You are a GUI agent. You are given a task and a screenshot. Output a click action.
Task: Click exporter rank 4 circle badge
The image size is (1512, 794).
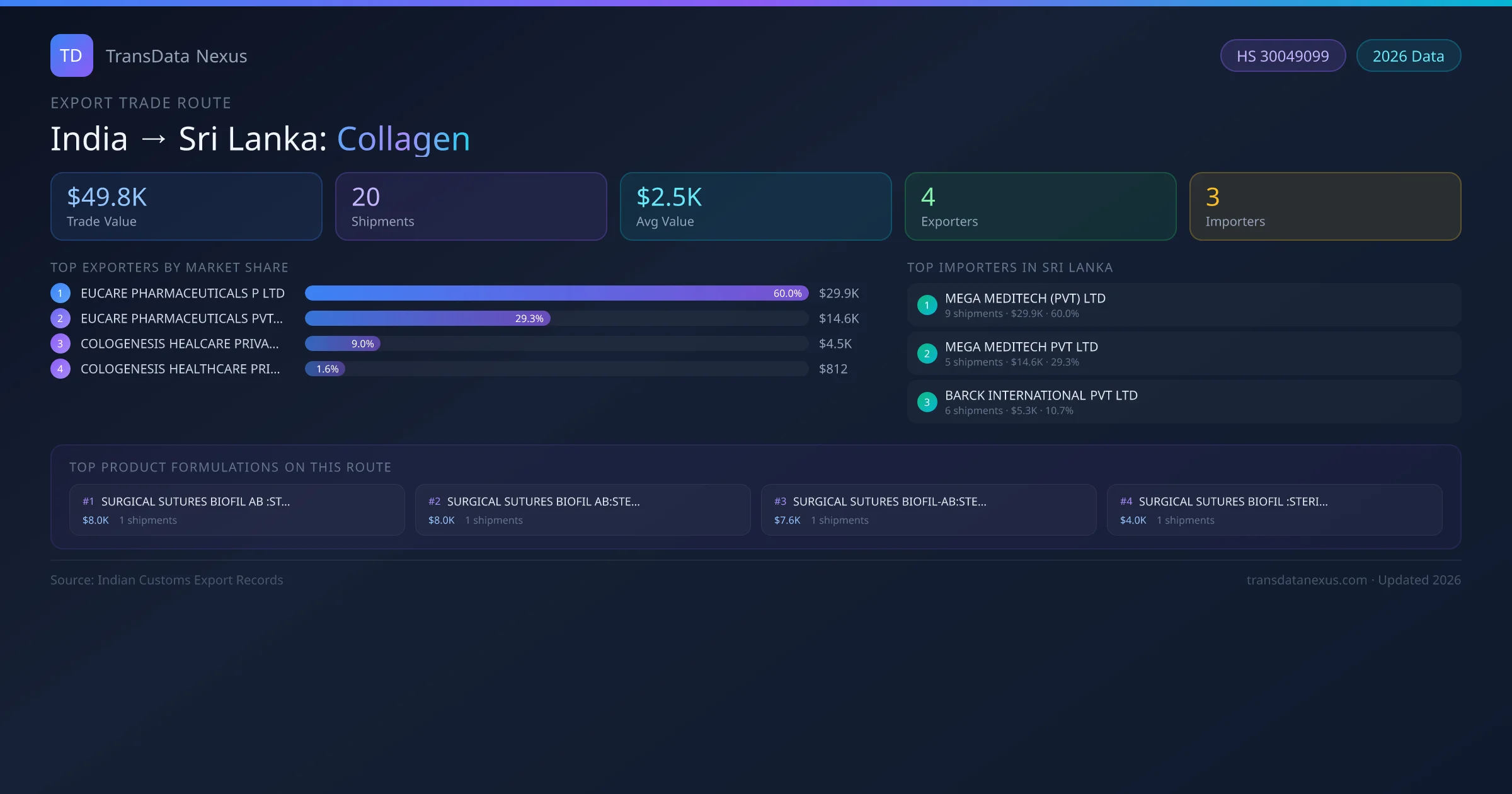60,369
